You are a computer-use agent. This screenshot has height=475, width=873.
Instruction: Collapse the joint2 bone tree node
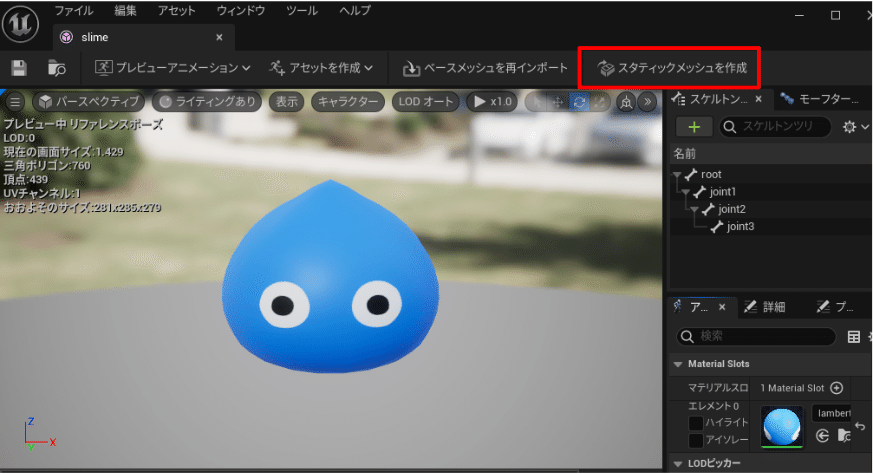[x=694, y=209]
